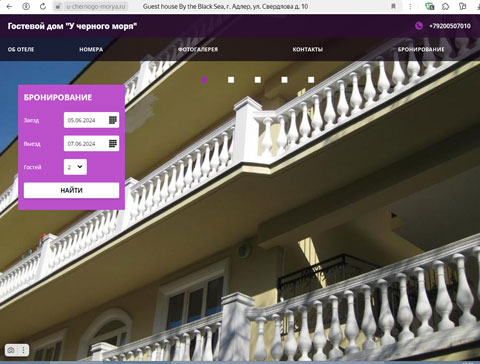This screenshot has width=480, height=364.
Task: Click the Заезд date field 05.06.2024
Action: [91, 120]
